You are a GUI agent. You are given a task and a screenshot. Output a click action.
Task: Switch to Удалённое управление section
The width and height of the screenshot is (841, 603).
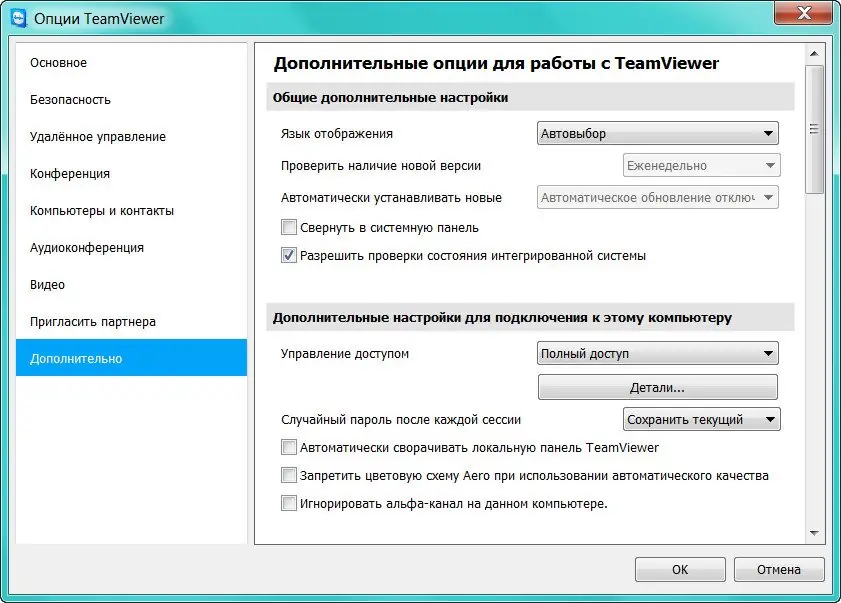coord(131,137)
